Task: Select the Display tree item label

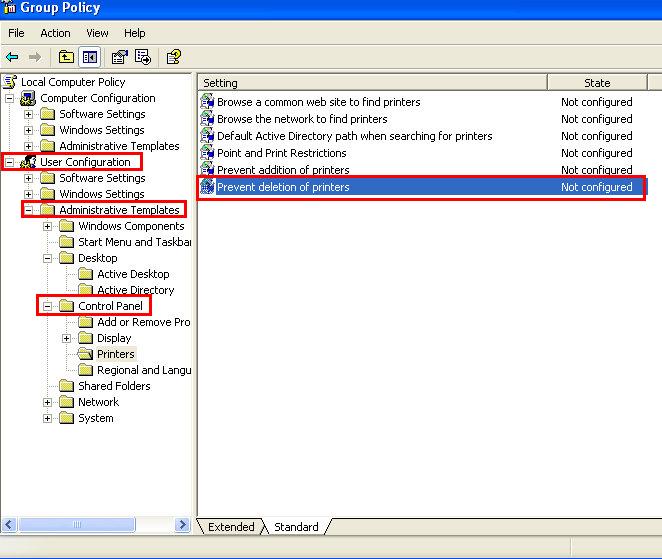Action: 114,338
